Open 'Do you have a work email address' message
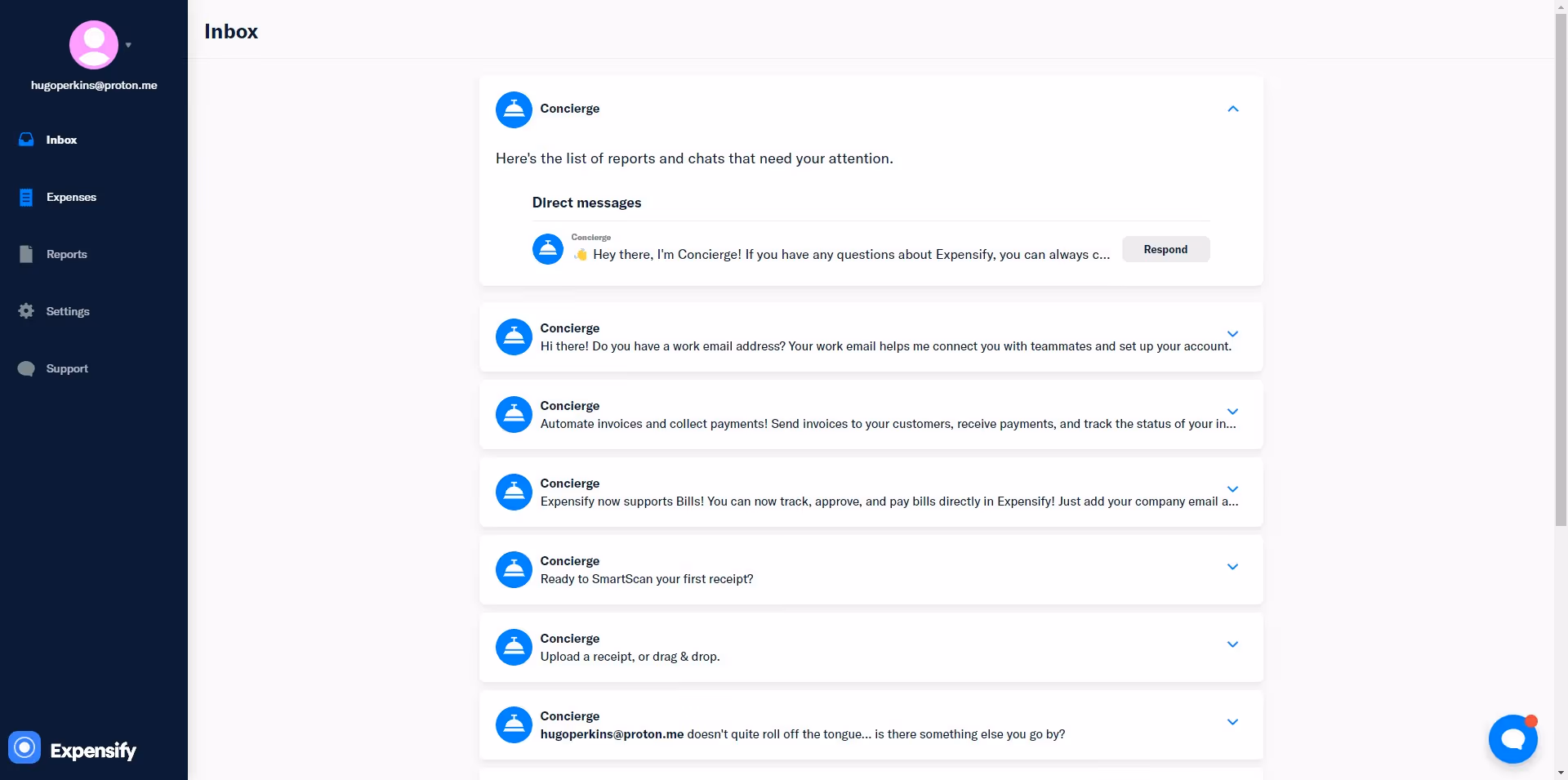1568x780 pixels. coord(886,346)
